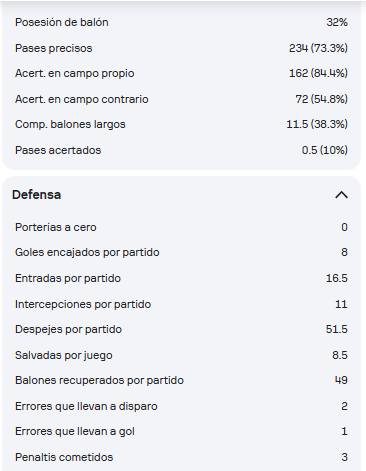Click the 234 (73.3%) value
This screenshot has width=366, height=471.
point(318,48)
